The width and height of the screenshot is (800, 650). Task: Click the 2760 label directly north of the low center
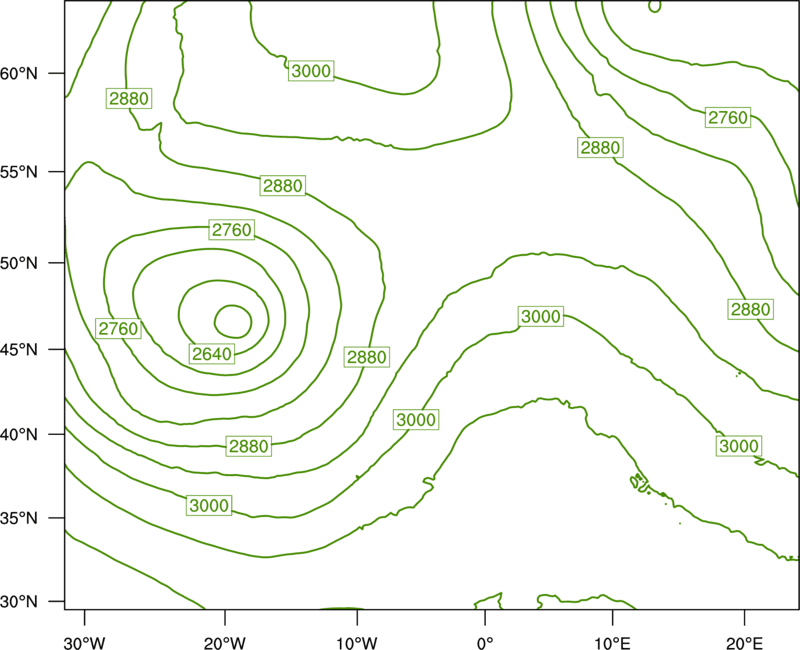click(x=232, y=230)
